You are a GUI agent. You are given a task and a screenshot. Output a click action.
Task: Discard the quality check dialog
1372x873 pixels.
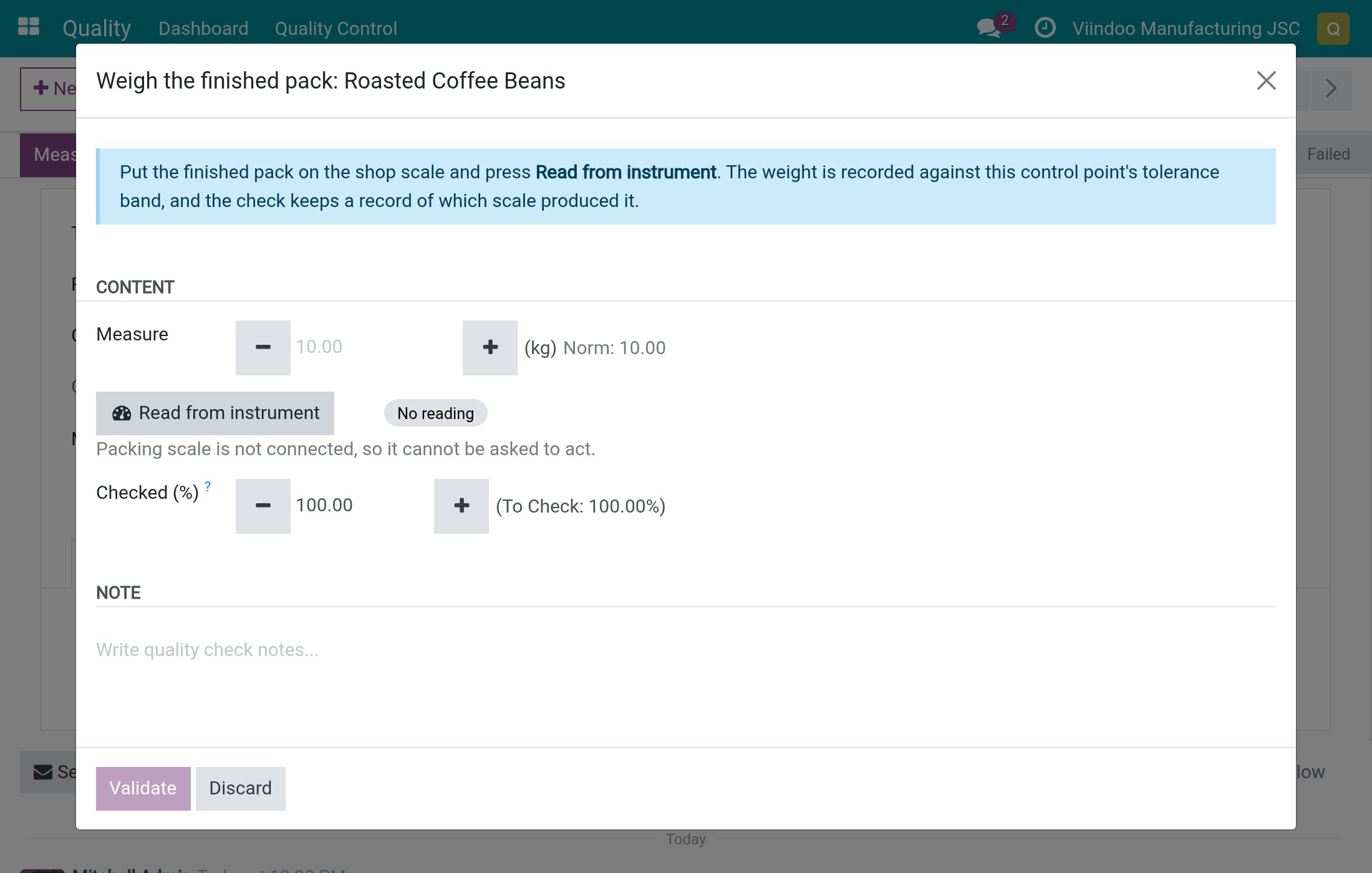point(241,788)
